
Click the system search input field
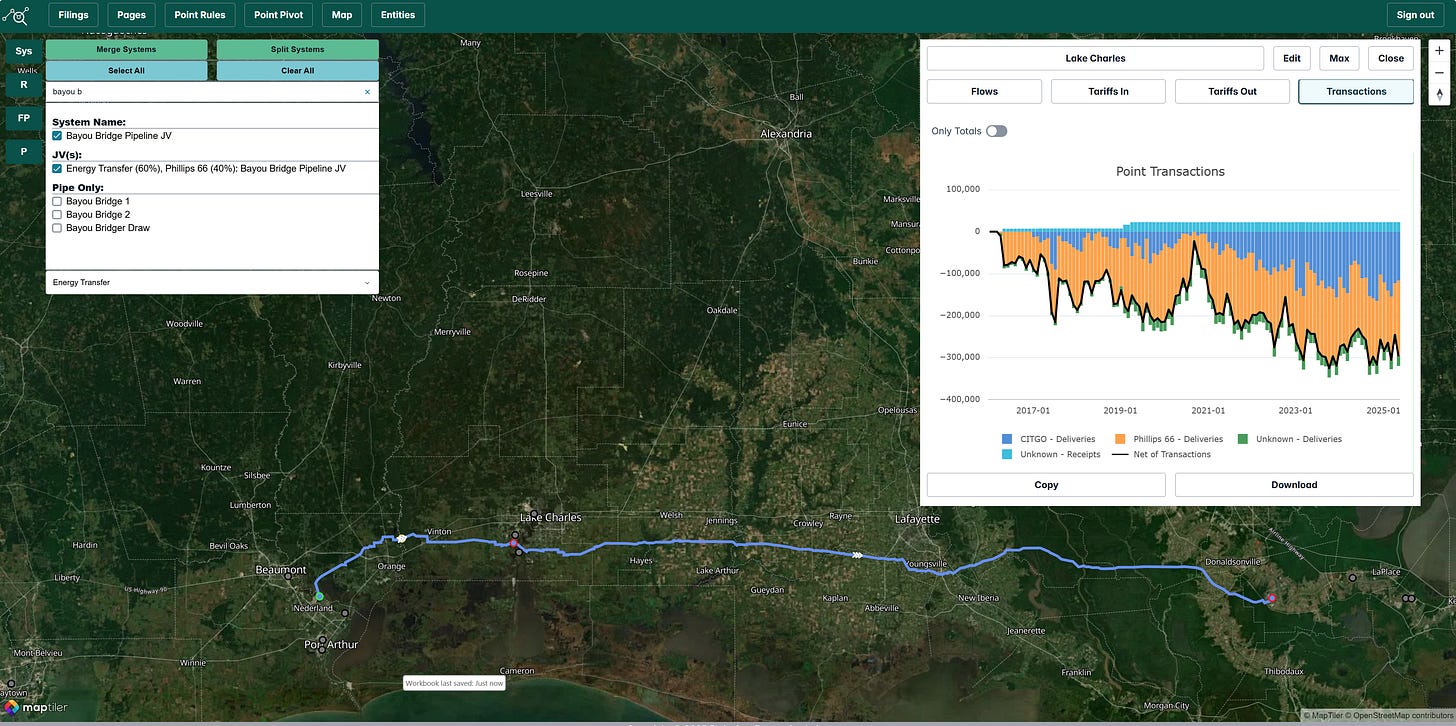pyautogui.click(x=205, y=91)
